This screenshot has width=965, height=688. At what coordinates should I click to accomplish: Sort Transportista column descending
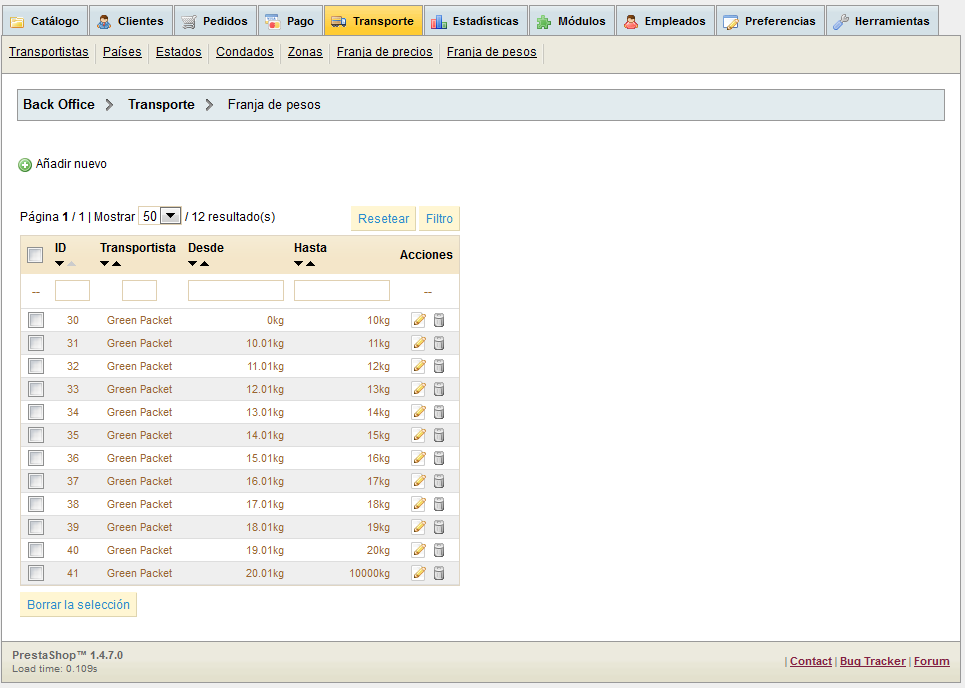[x=105, y=264]
